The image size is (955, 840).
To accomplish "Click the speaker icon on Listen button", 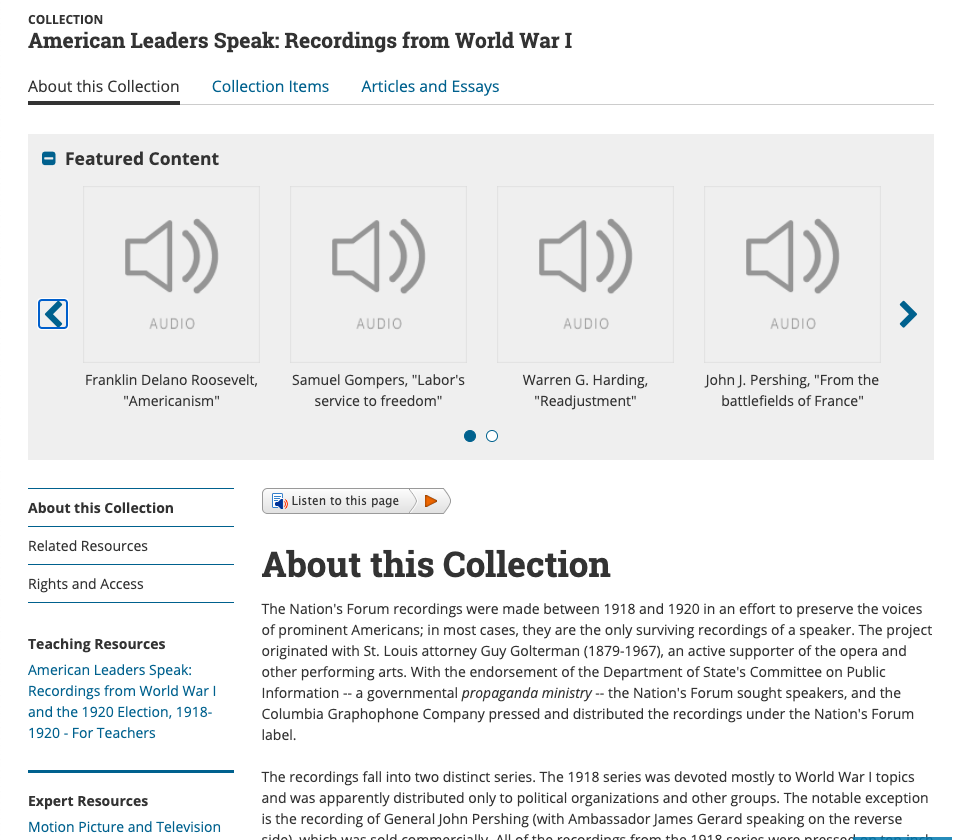I will 278,501.
